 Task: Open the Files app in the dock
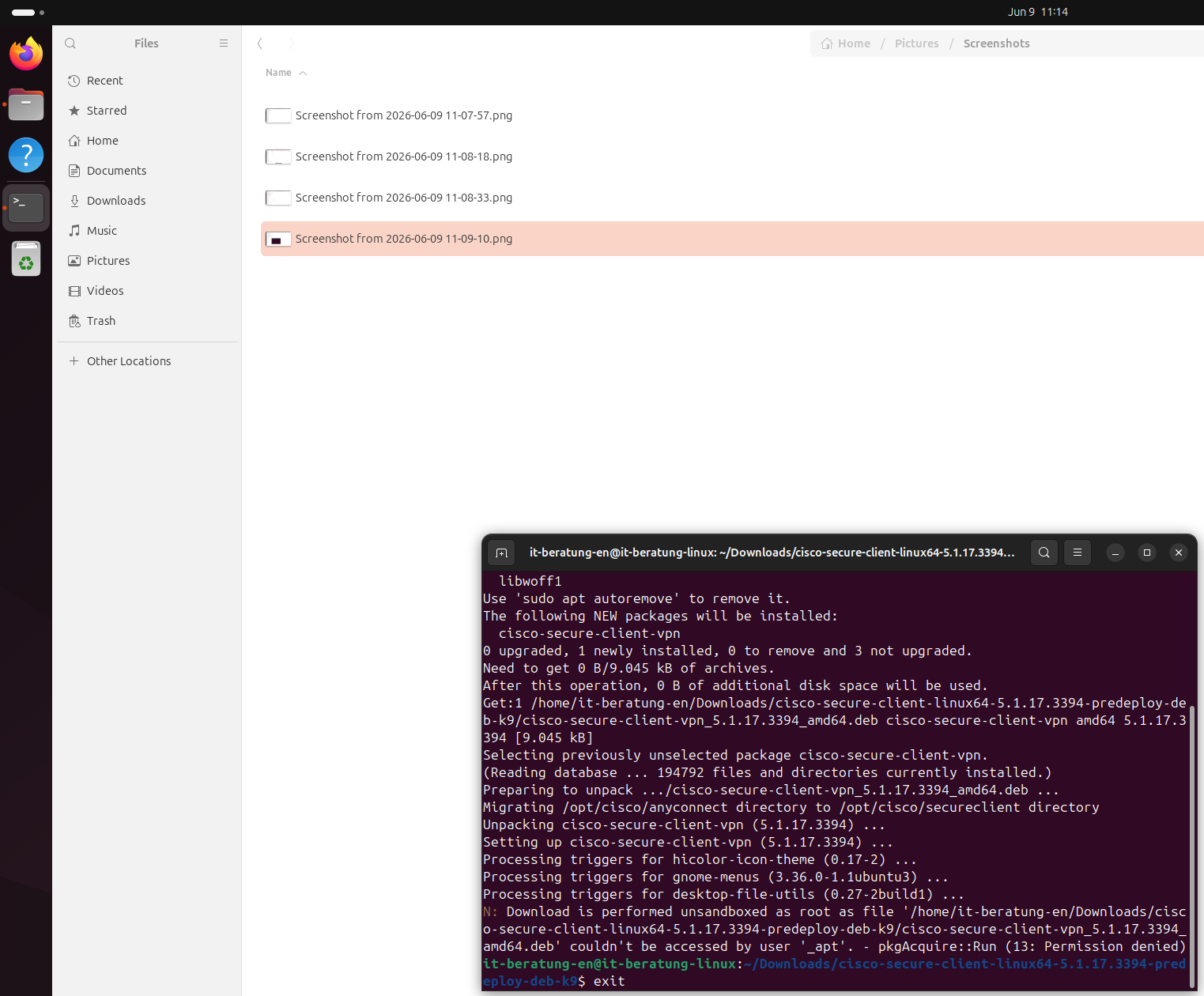click(x=26, y=104)
